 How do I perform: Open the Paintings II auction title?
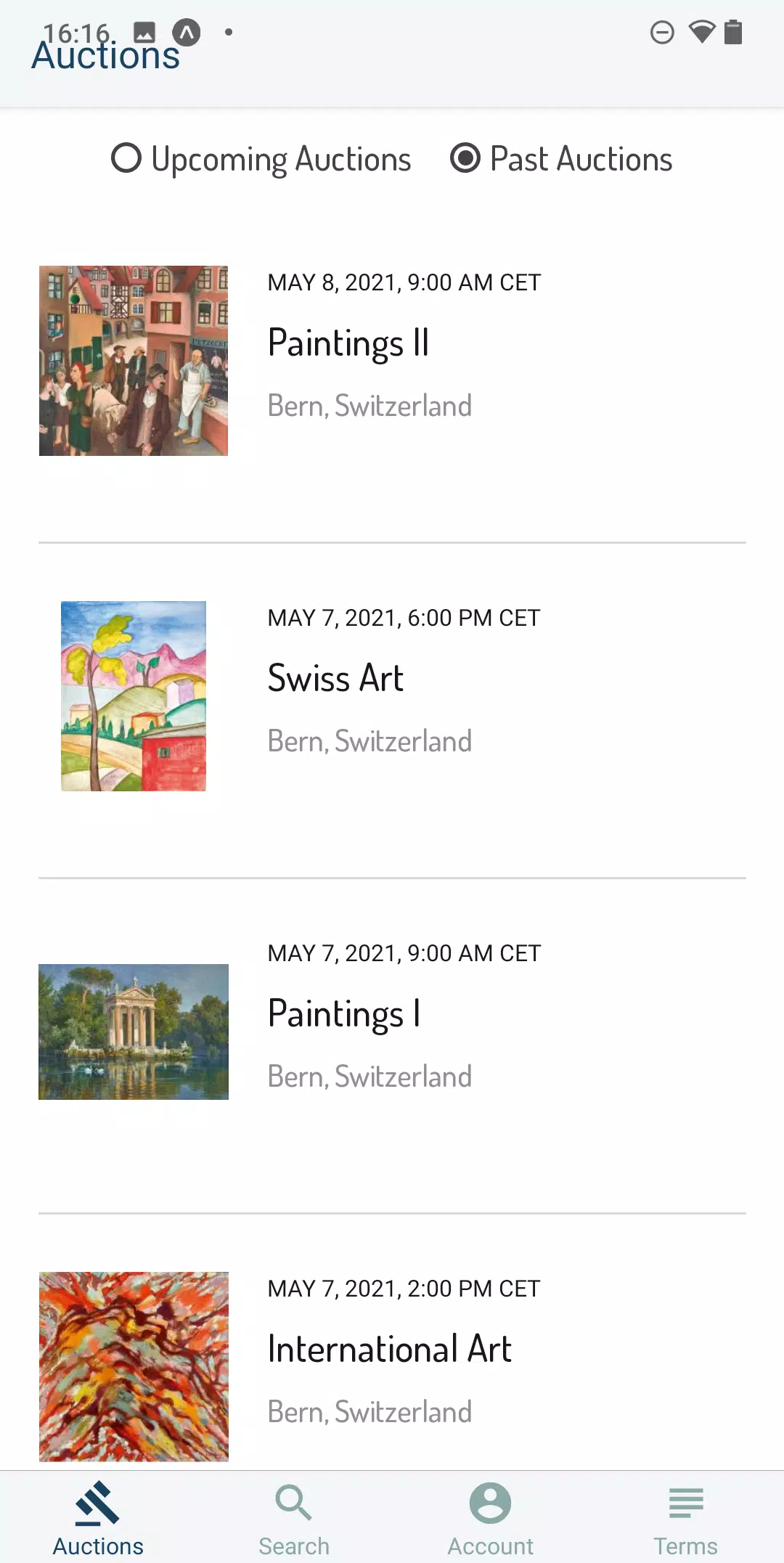(348, 343)
